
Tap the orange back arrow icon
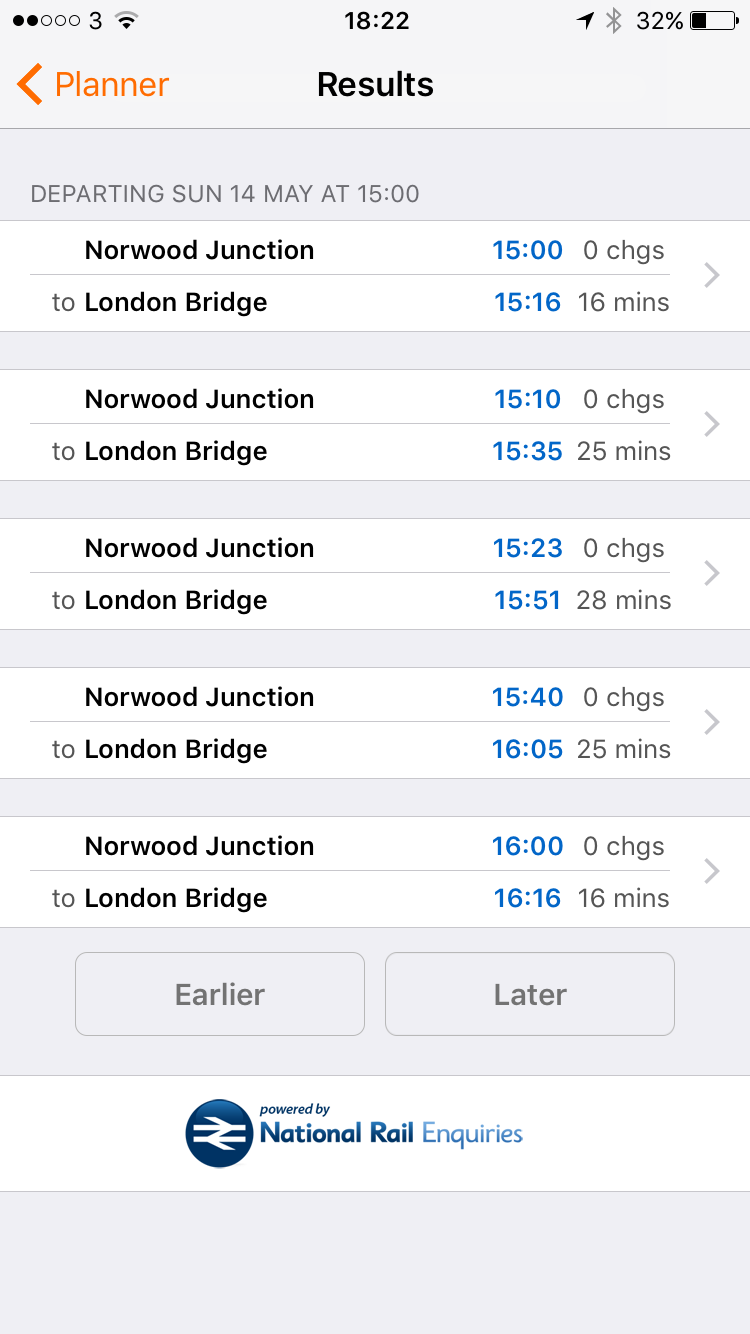pyautogui.click(x=30, y=85)
